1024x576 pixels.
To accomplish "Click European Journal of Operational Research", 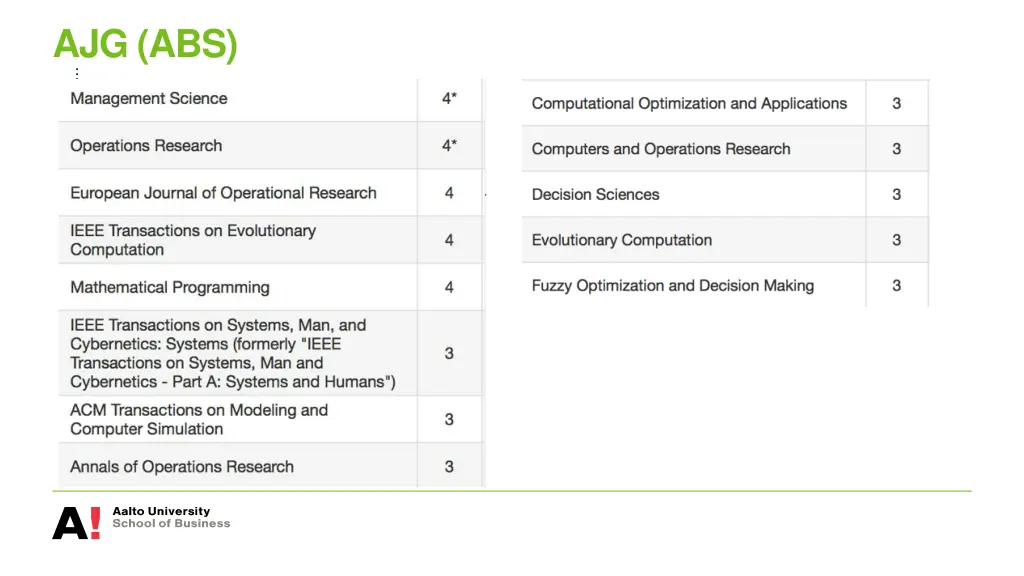I will pyautogui.click(x=223, y=193).
